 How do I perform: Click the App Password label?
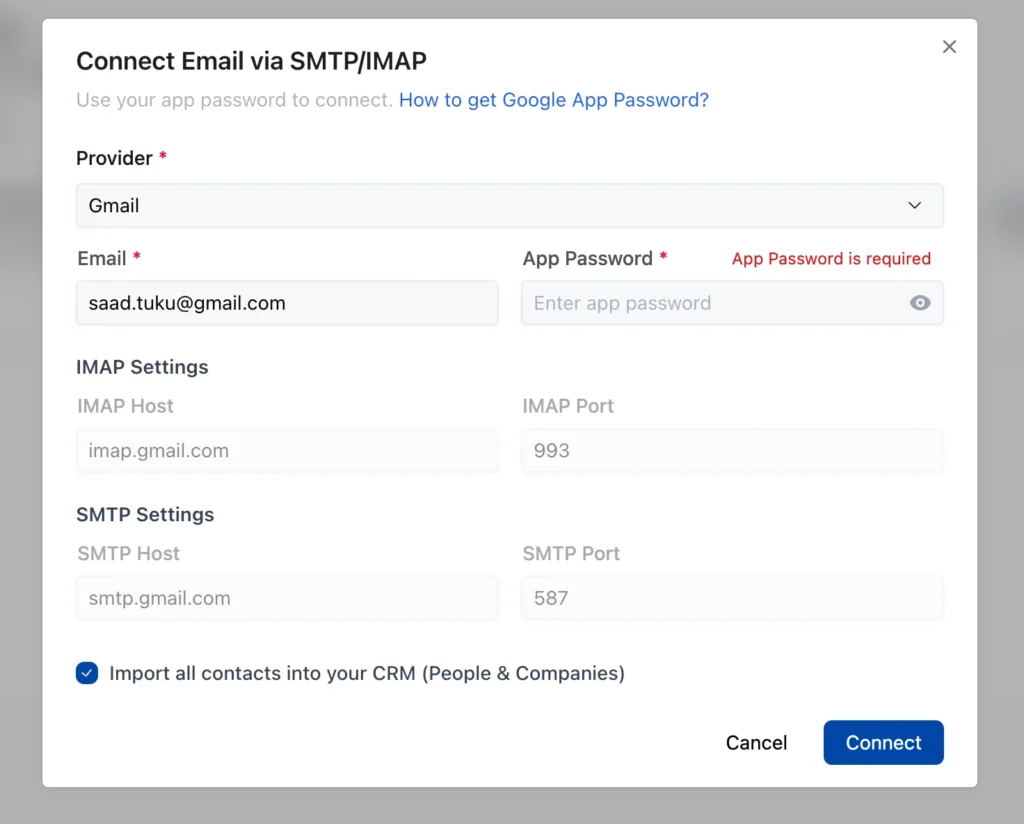coord(587,259)
